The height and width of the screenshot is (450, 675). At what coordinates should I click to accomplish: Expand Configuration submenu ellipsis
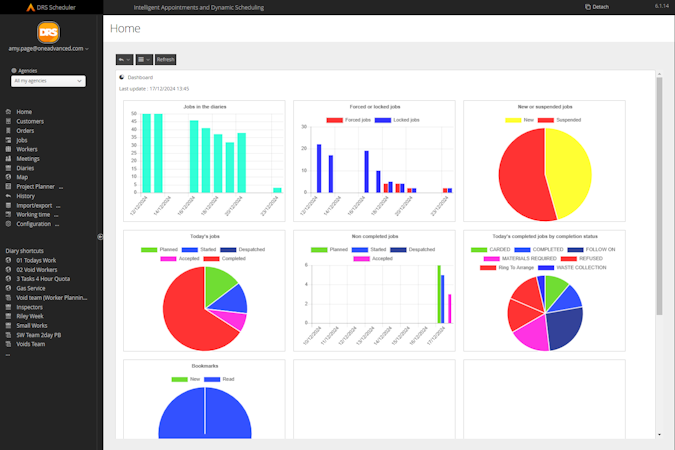(x=57, y=225)
